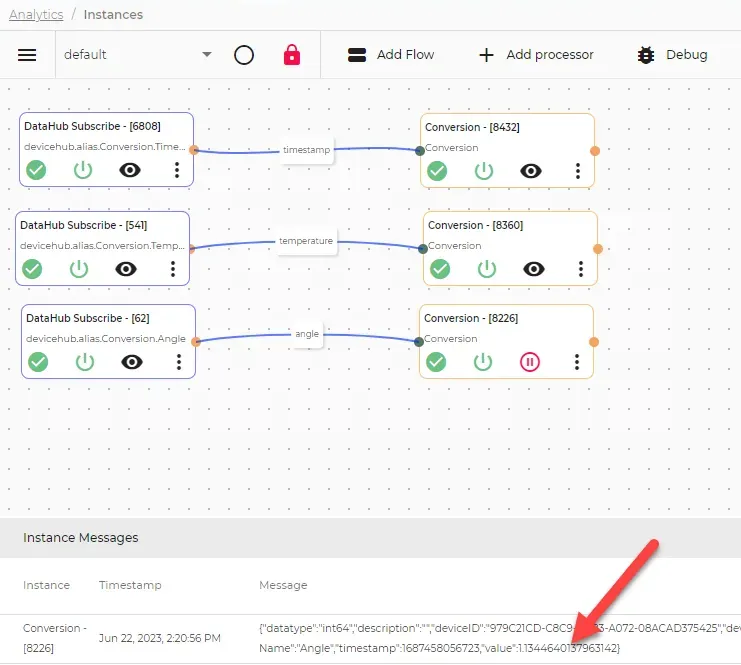Open three-dot menu on Conversion [8360]

coord(581,269)
